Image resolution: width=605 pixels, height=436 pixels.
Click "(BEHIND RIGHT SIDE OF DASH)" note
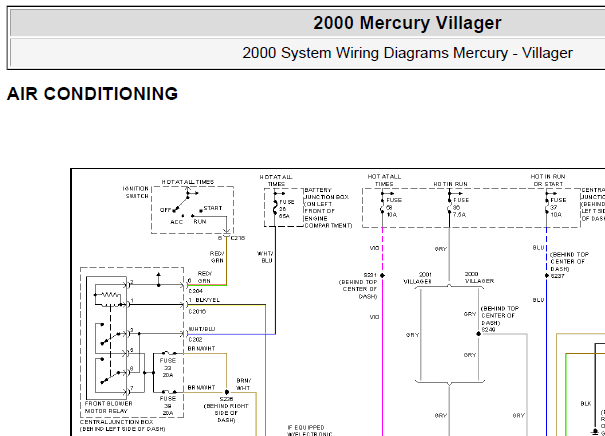(x=226, y=413)
